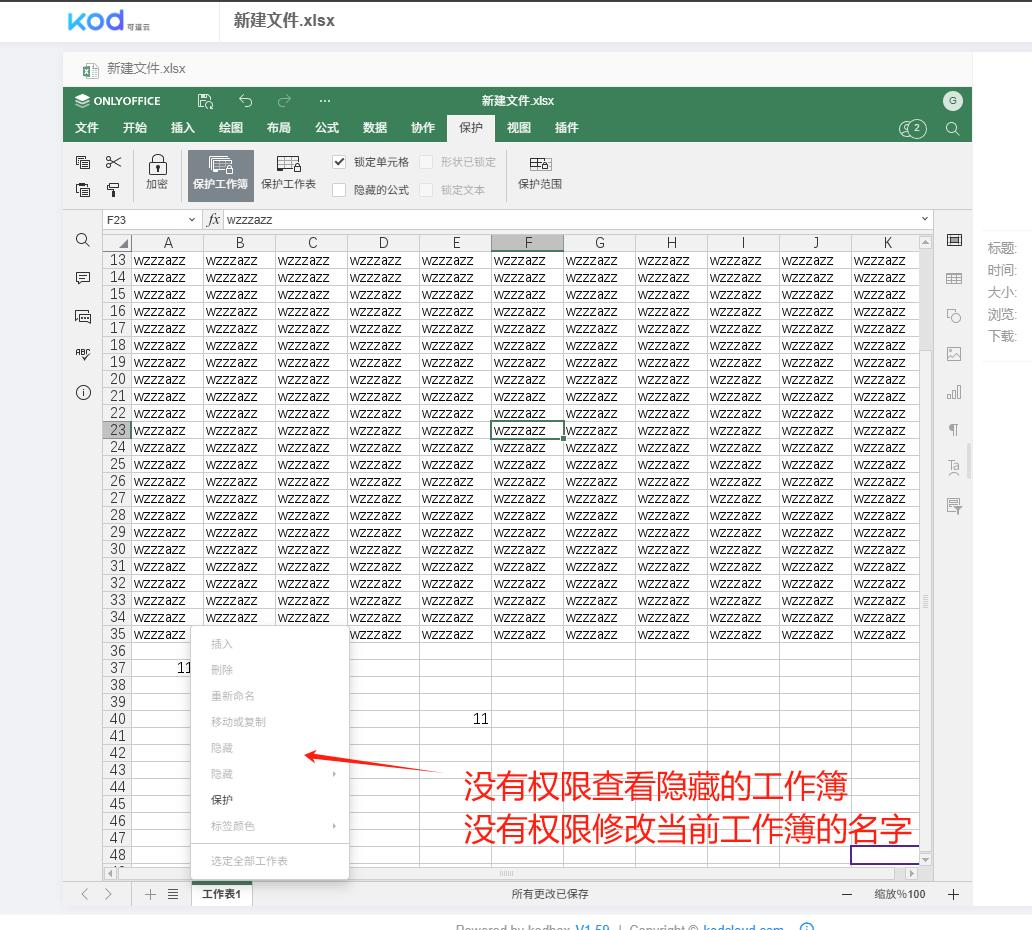Switch to the 公式 tab
This screenshot has height=930, width=1032.
(x=326, y=128)
